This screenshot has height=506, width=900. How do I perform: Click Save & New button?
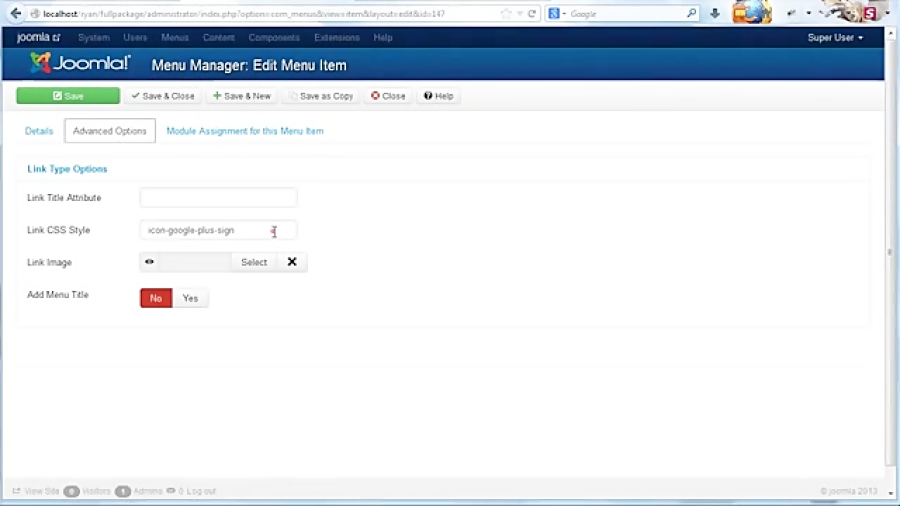[242, 96]
